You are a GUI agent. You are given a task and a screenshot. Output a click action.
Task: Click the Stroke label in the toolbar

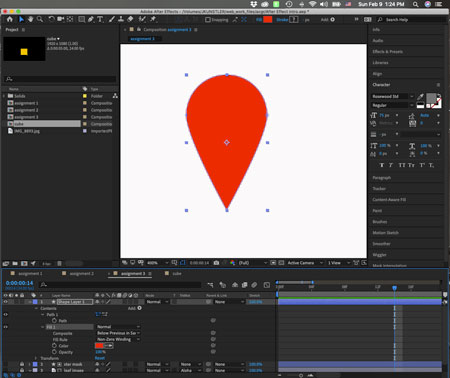282,20
